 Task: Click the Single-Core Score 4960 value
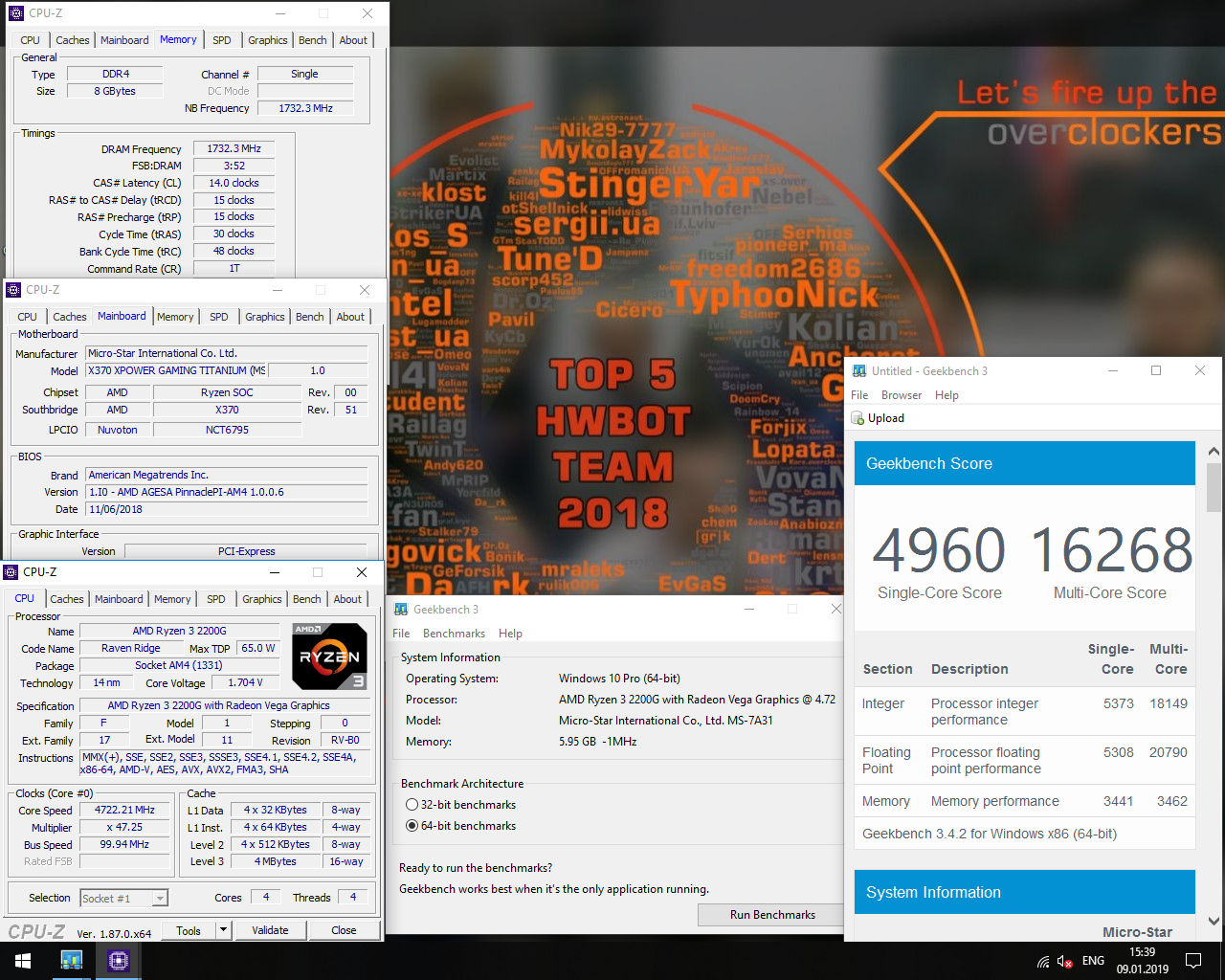939,550
